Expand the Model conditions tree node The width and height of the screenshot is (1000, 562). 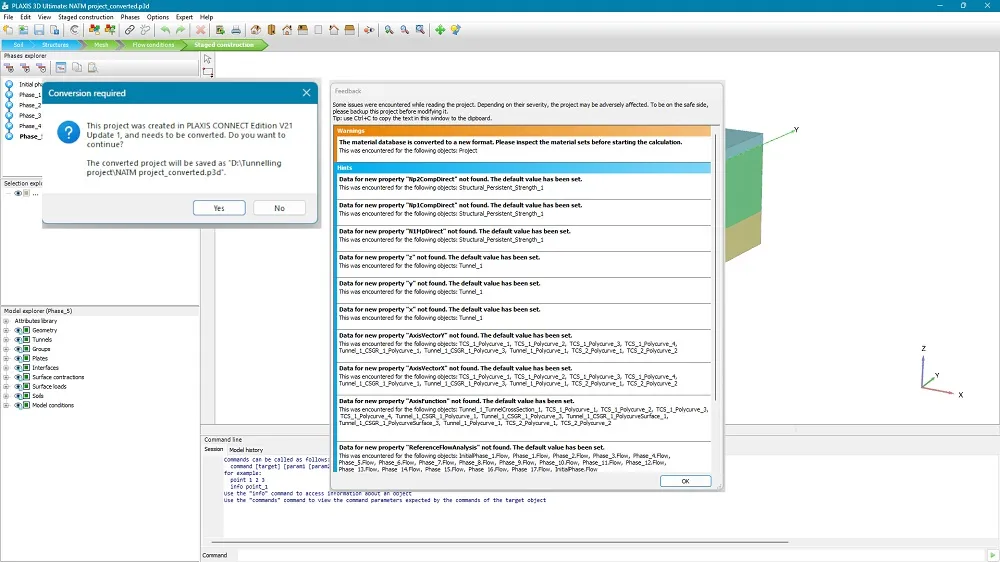[x=6, y=405]
